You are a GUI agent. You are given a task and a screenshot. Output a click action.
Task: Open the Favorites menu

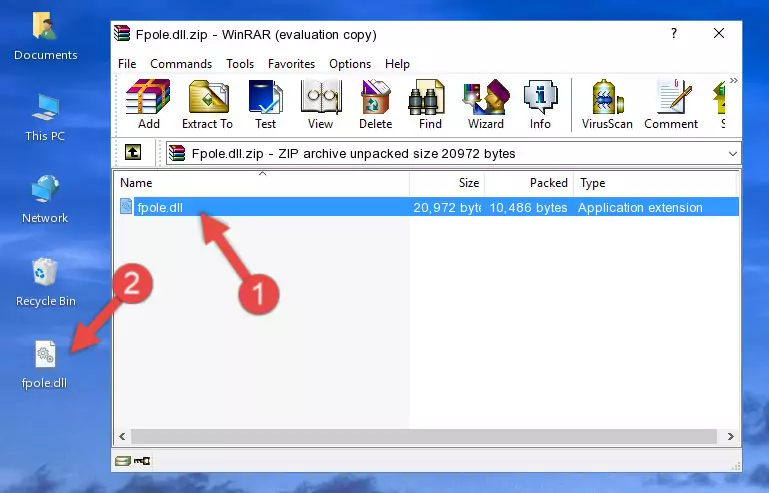(x=291, y=64)
